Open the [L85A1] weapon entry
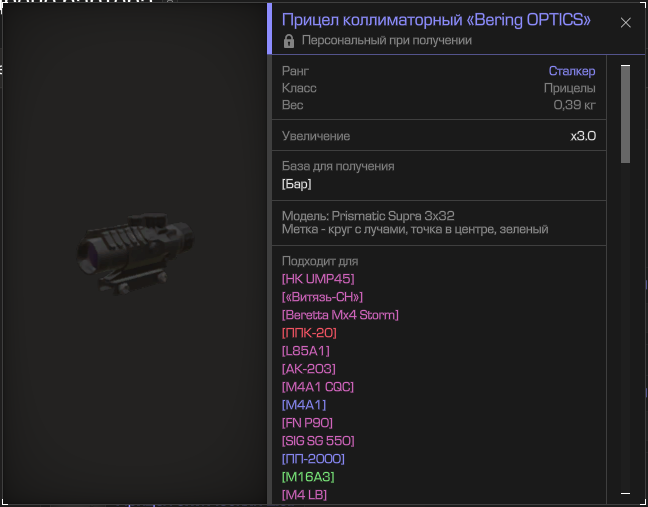The image size is (648, 507). click(x=305, y=351)
